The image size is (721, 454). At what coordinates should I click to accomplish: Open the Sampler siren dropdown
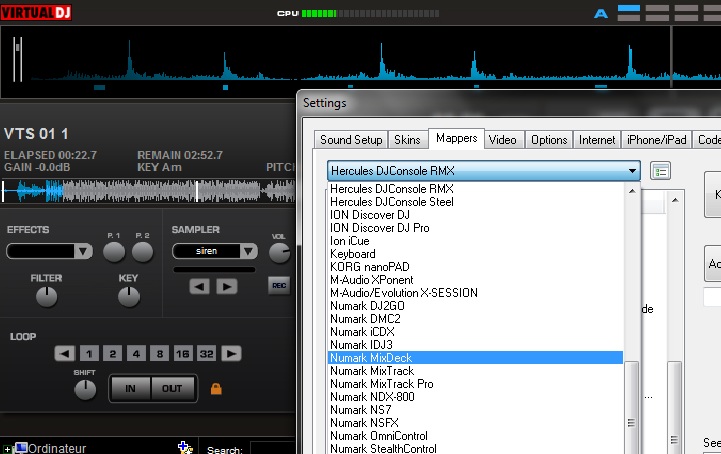coord(213,251)
